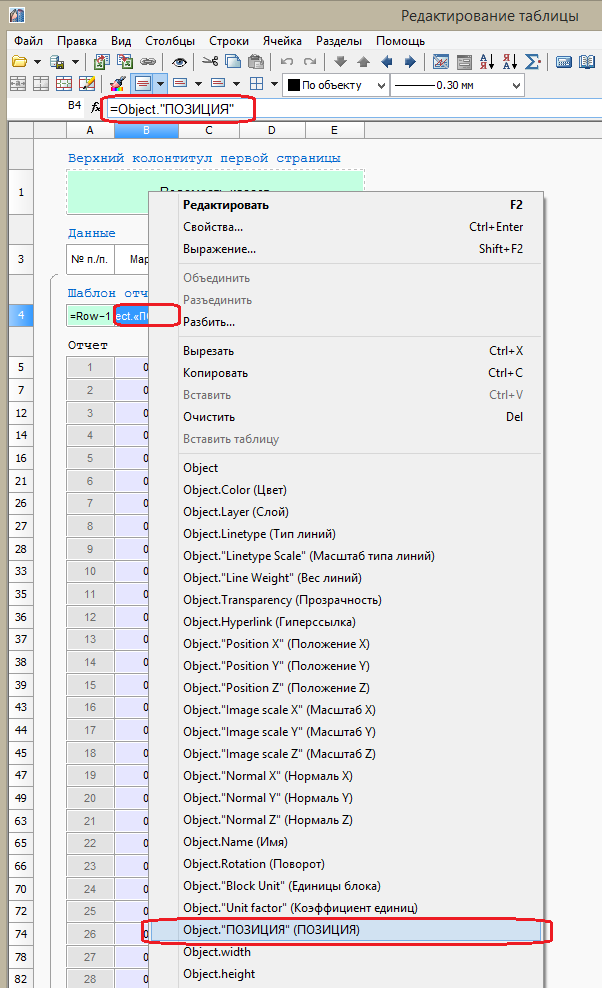Select Object."Position X" entry
Image resolution: width=602 pixels, height=988 pixels.
pos(346,644)
